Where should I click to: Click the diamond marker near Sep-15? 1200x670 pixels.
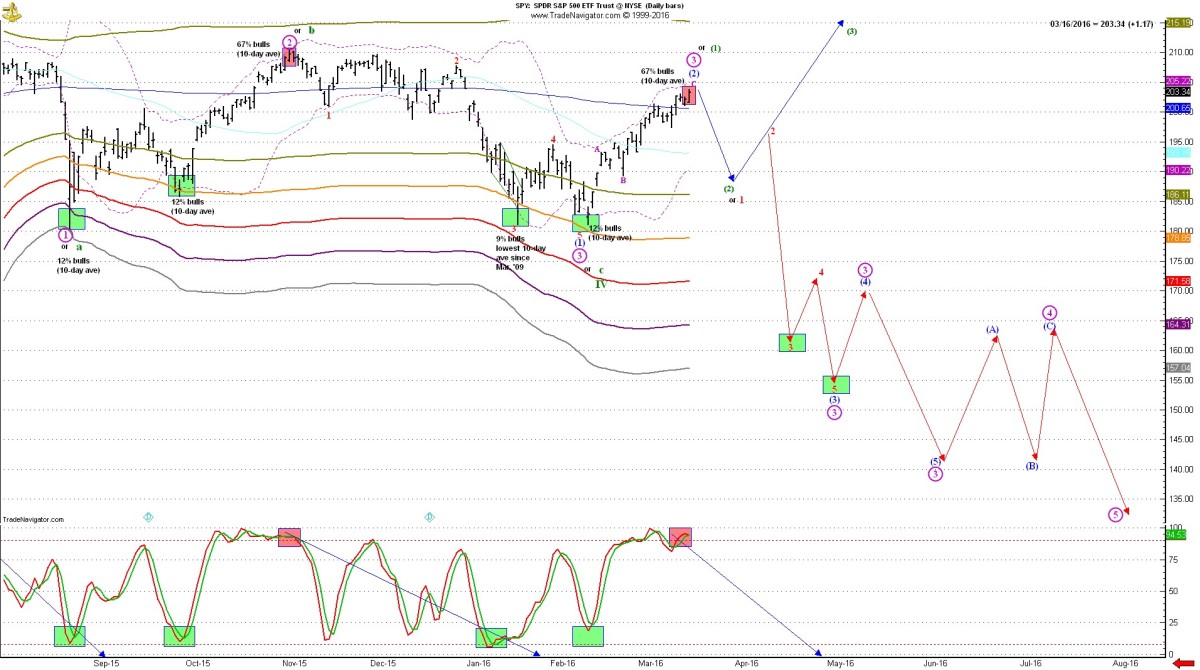(x=147, y=517)
